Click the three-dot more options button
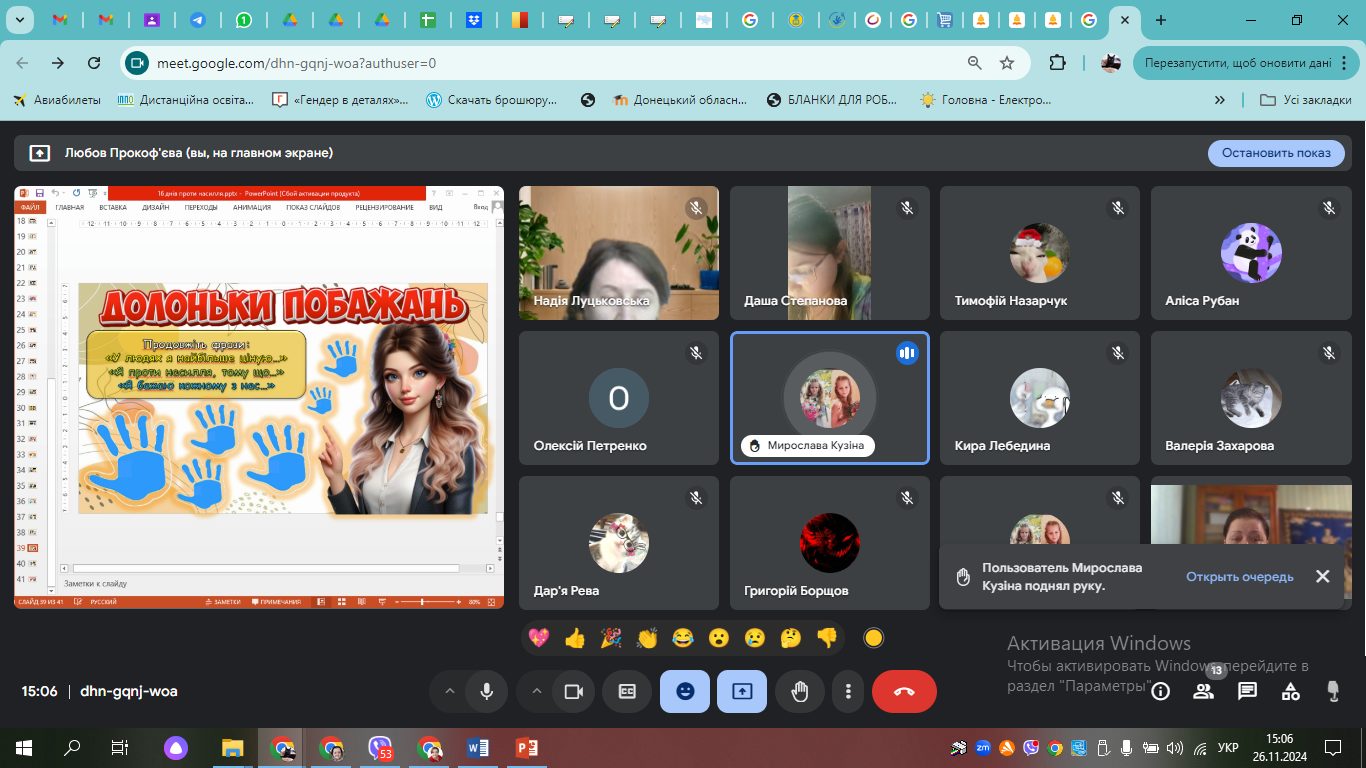The image size is (1366, 768). tap(848, 691)
